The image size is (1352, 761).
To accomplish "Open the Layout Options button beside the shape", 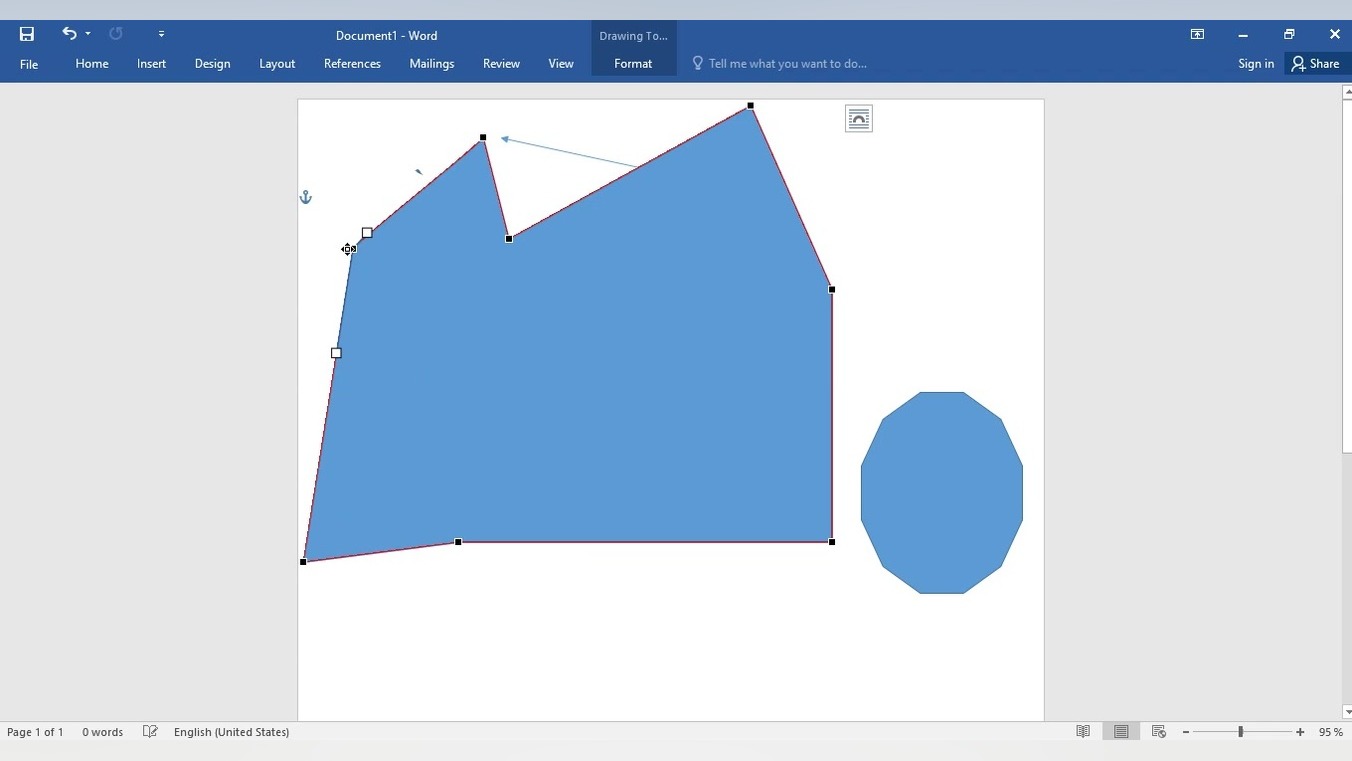I will tap(859, 119).
